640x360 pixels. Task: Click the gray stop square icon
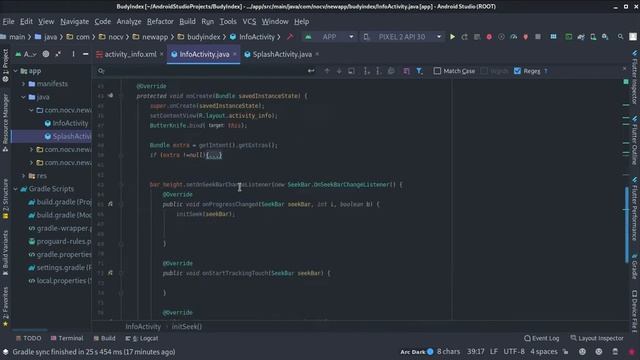(538, 37)
